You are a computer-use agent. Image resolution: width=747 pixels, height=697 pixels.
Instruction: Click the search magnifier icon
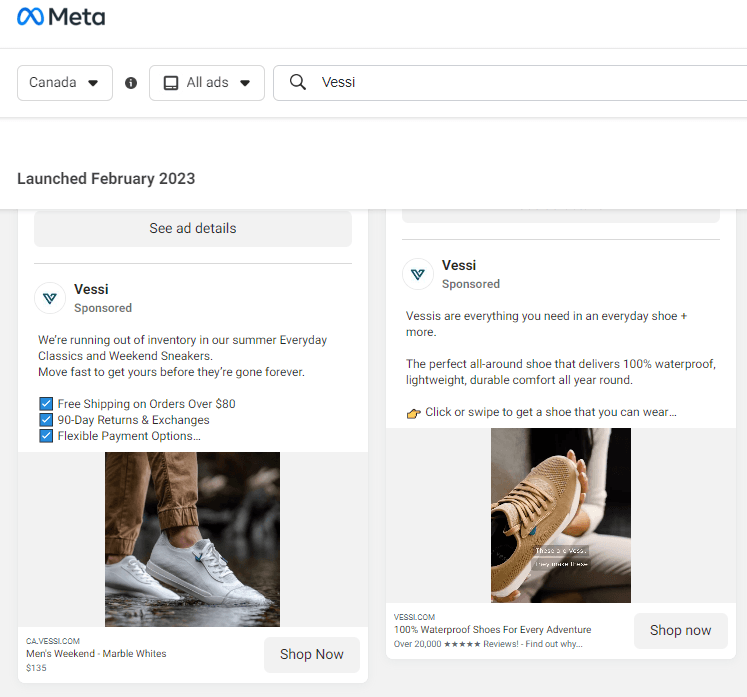[x=298, y=82]
